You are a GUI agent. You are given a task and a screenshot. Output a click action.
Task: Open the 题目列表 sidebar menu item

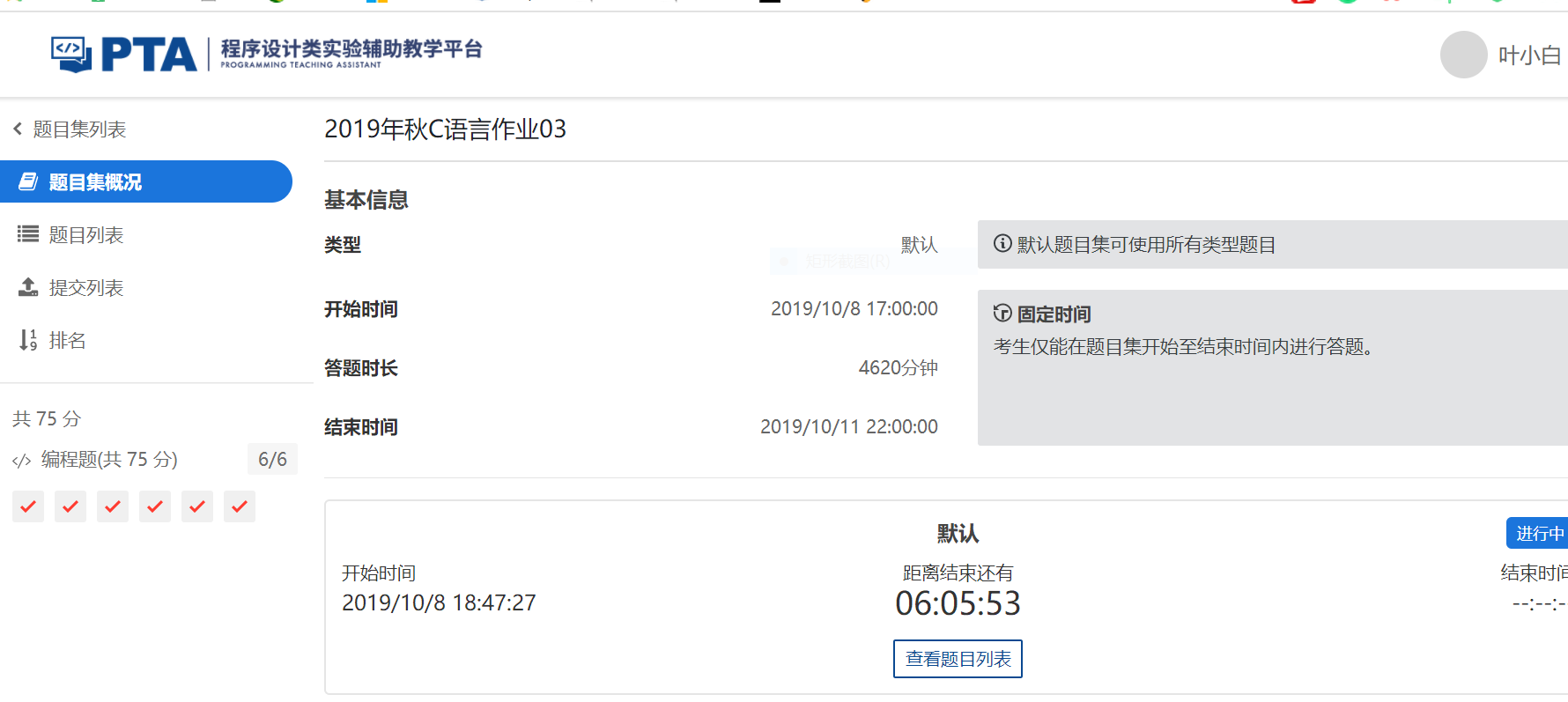[x=86, y=235]
